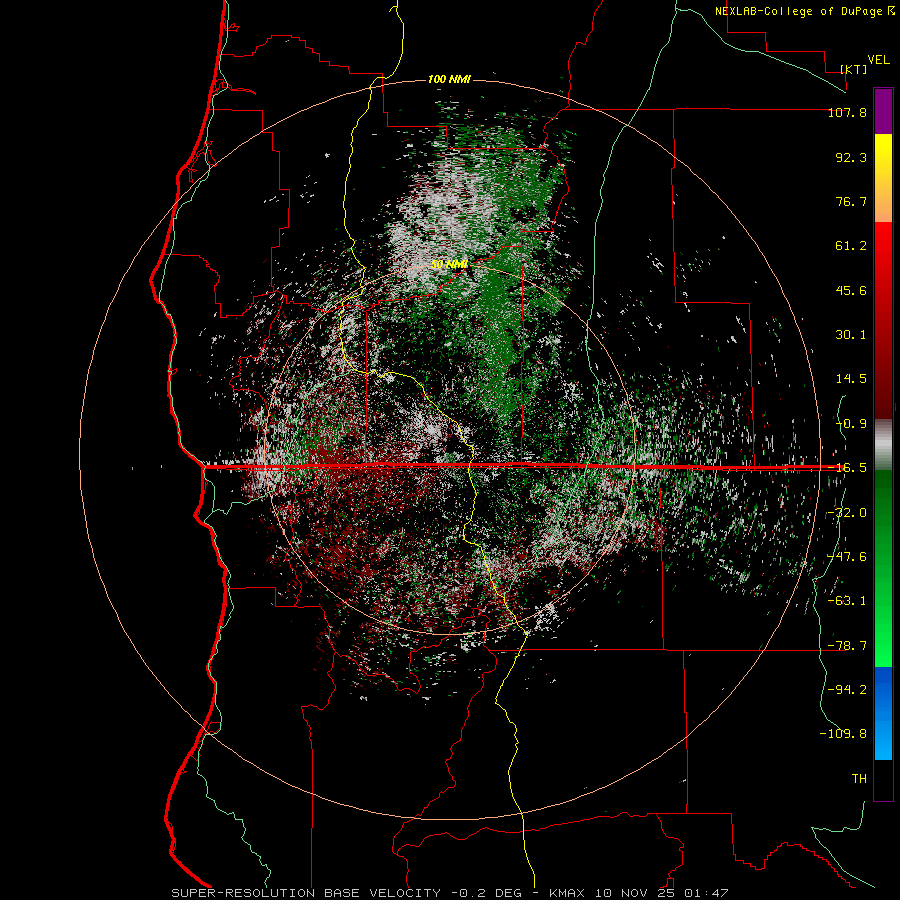Click the VEL legend title
Screen dimensions: 900x900
tap(878, 59)
